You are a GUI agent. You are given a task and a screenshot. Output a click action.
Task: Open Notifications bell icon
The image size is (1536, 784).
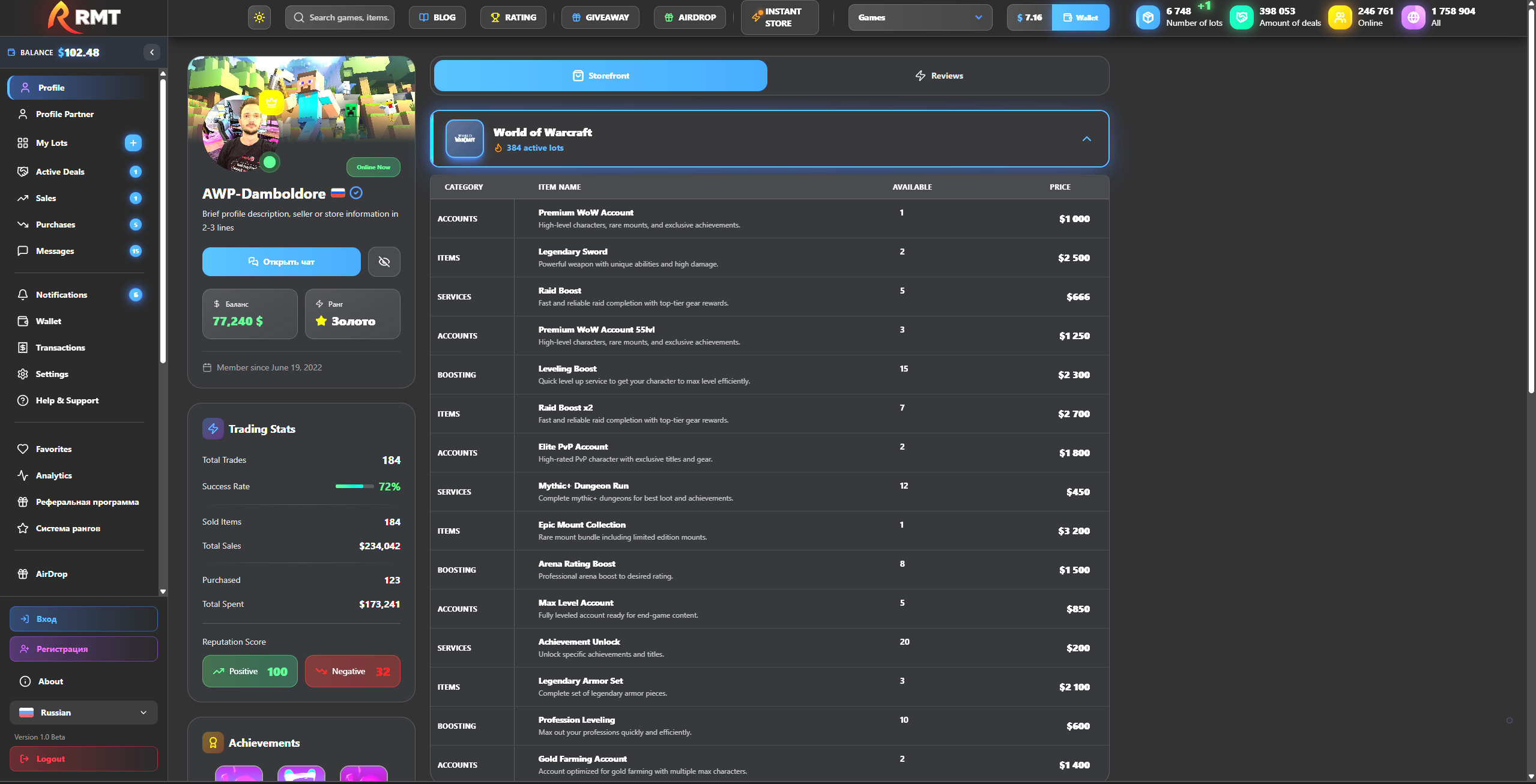[x=23, y=295]
